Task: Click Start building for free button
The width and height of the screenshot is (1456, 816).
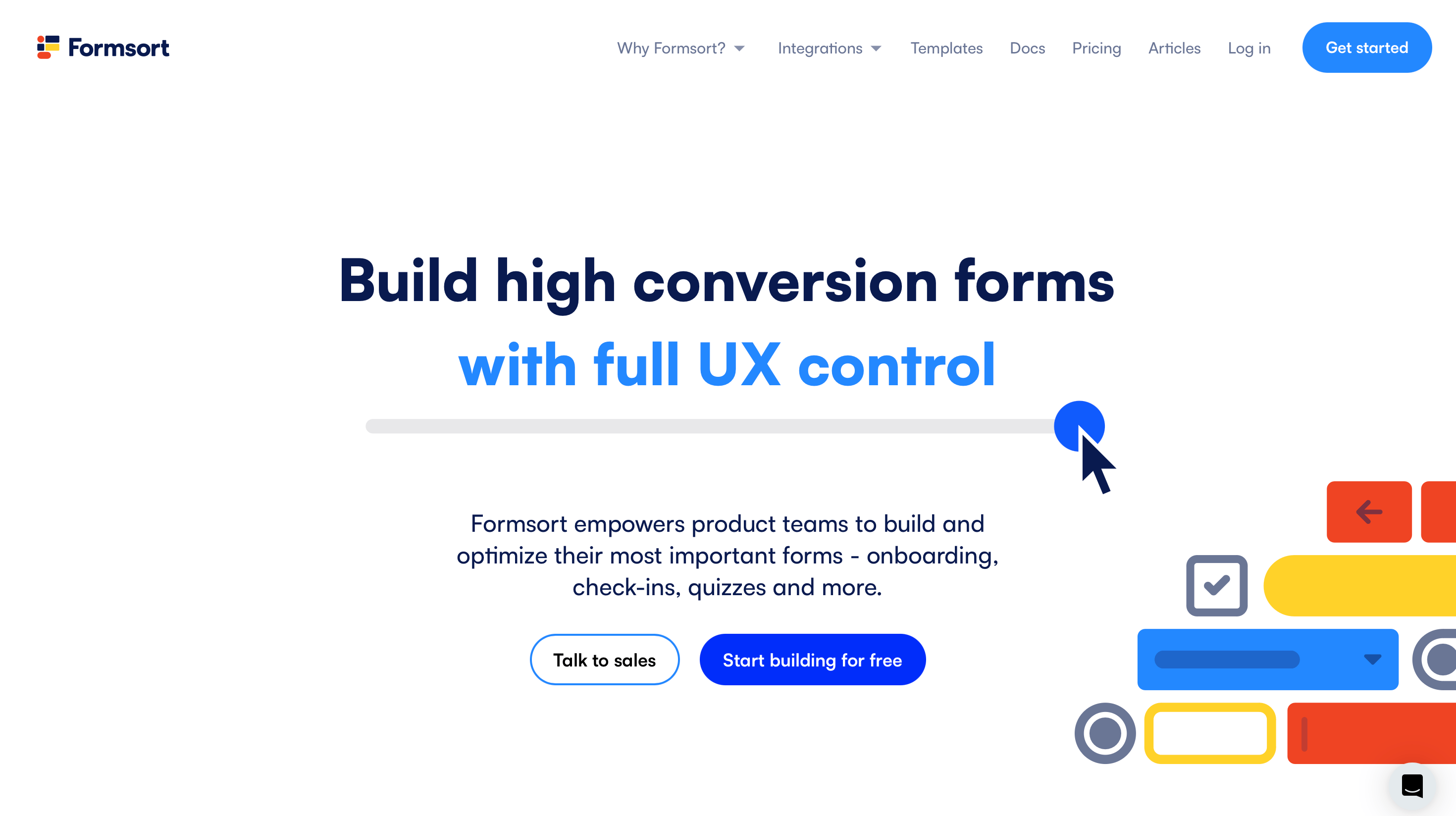Action: click(x=812, y=659)
